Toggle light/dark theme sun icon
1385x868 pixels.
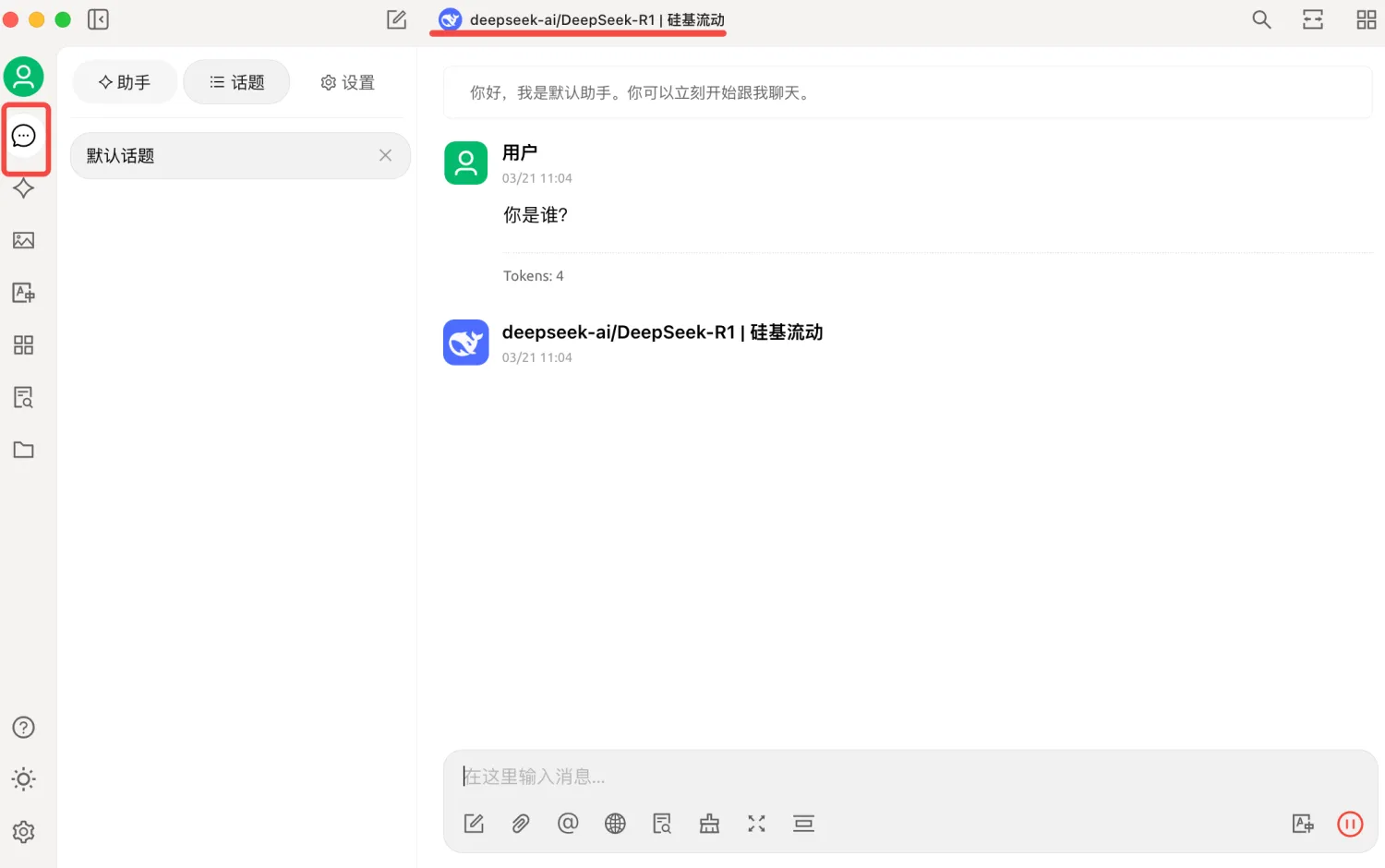tap(24, 779)
